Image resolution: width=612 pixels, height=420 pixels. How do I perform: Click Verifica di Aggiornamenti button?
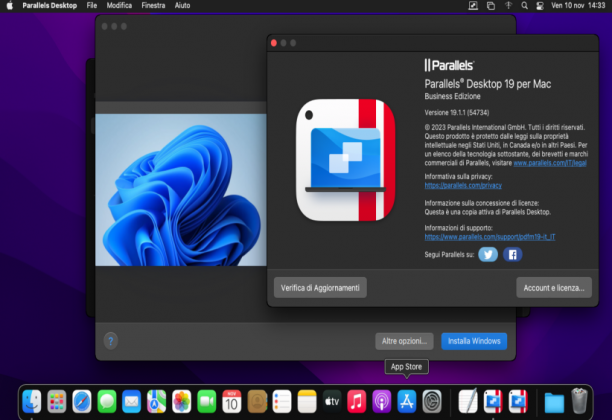(320, 288)
